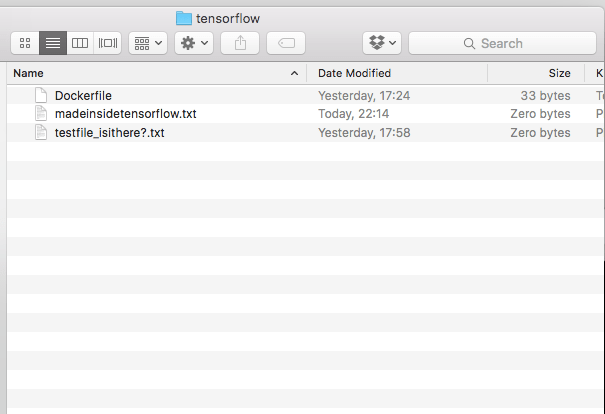The image size is (605, 414).
Task: Switch to list view
Action: 53,43
